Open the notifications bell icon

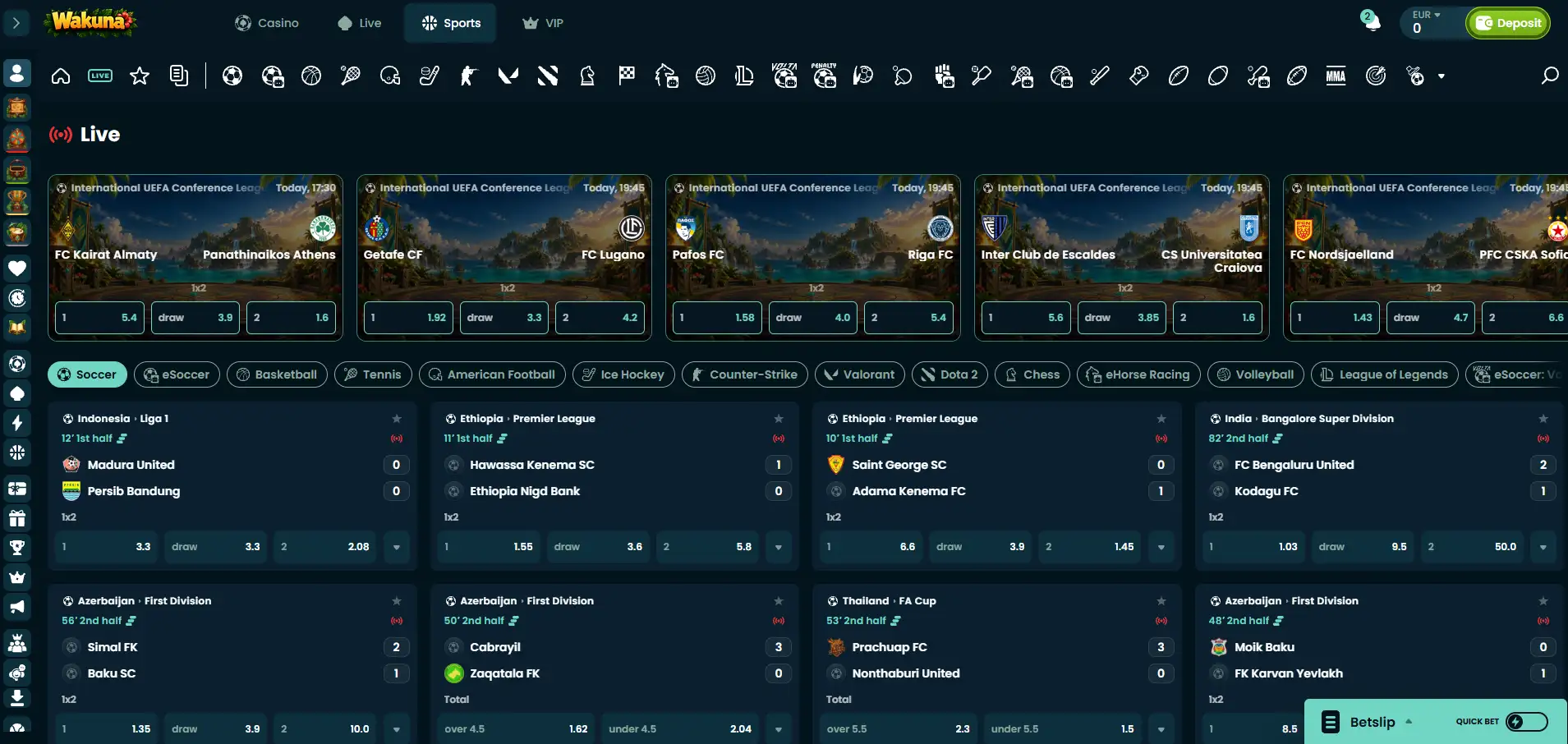pos(1372,22)
